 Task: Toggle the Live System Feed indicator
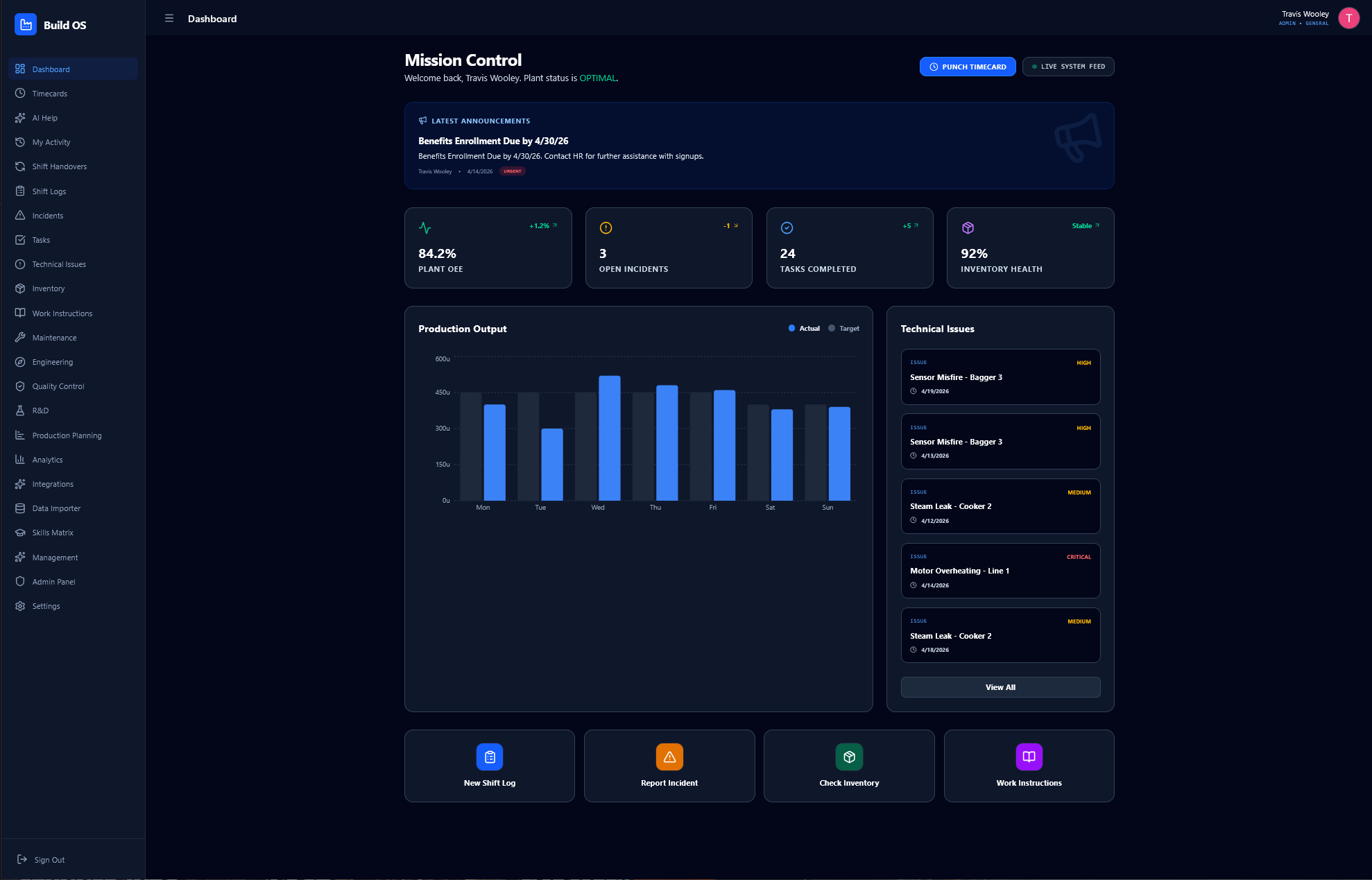[x=1068, y=67]
